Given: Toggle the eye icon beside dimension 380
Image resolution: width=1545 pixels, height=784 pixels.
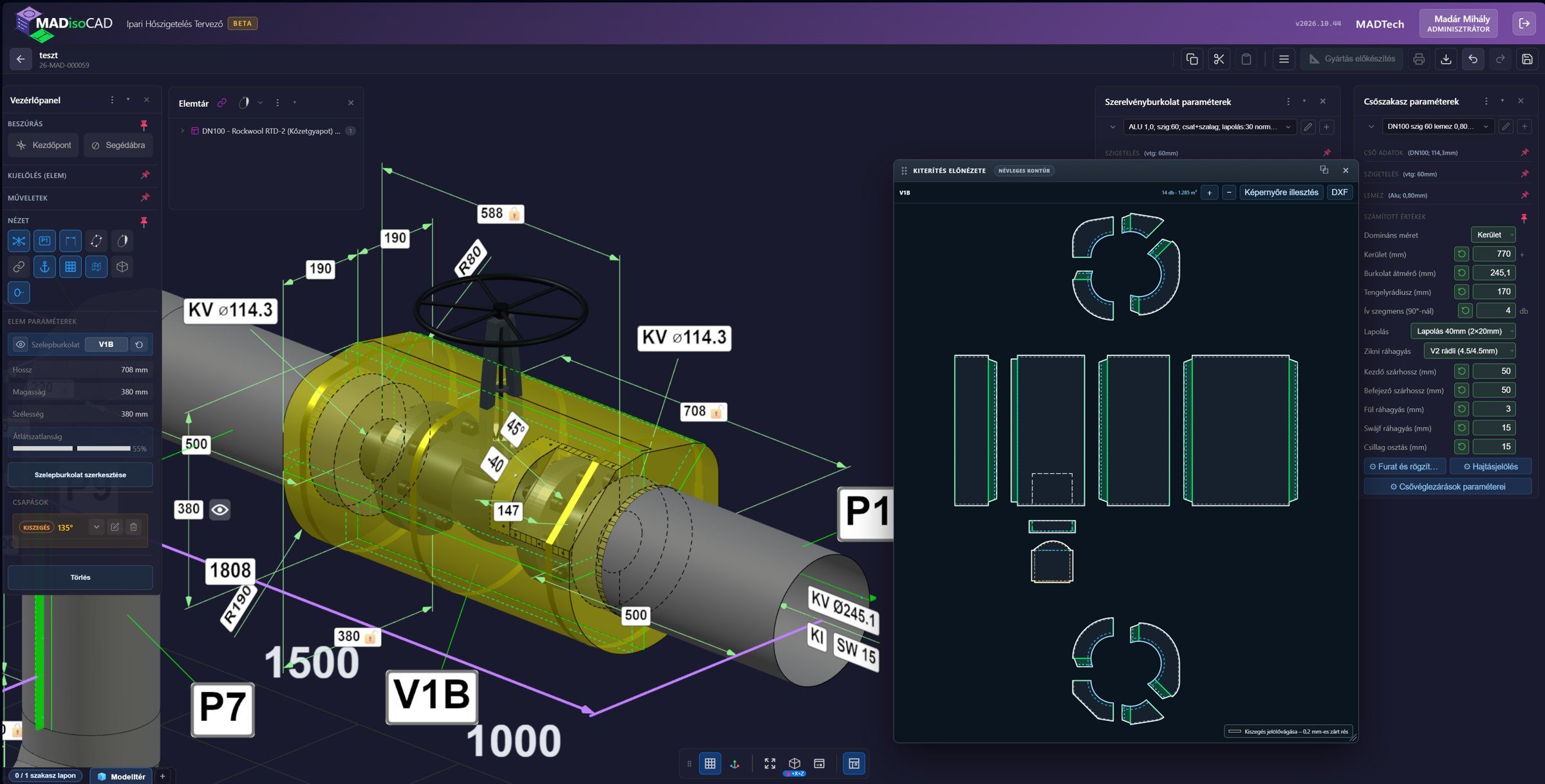Looking at the screenshot, I should tap(220, 510).
